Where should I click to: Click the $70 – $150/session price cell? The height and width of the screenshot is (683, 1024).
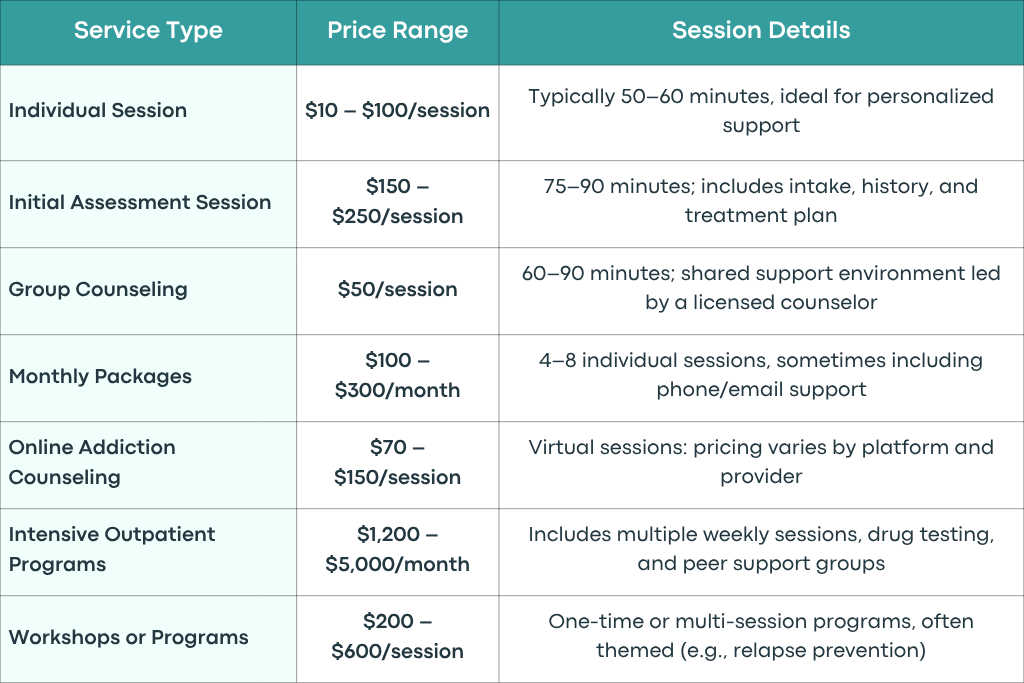click(398, 462)
